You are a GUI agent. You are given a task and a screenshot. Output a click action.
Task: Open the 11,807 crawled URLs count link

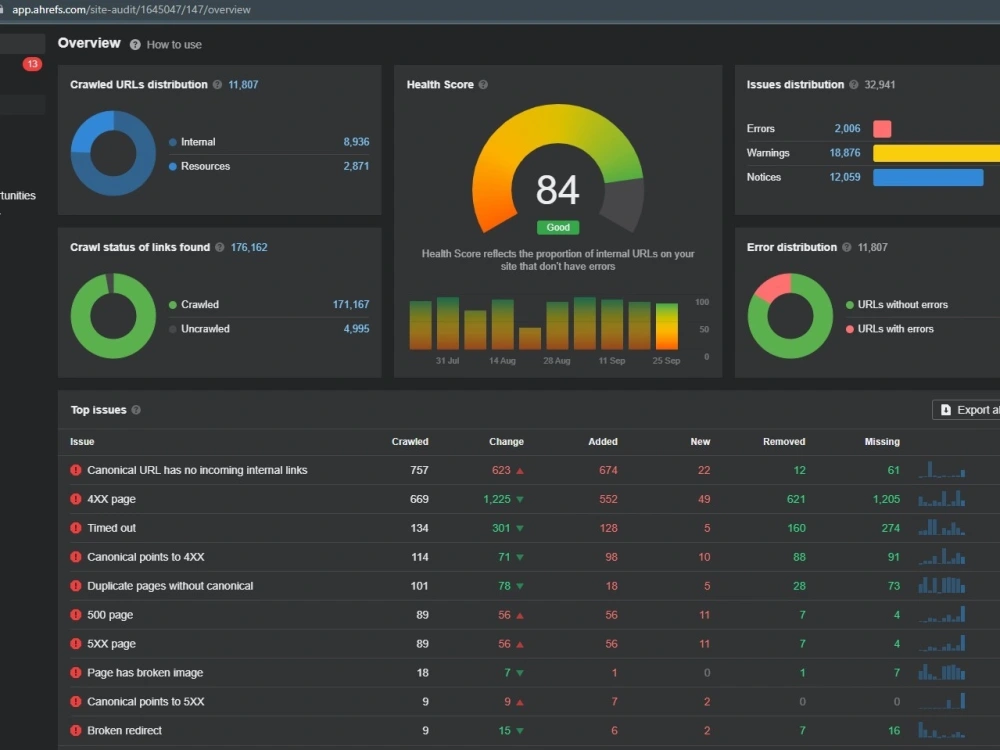click(244, 85)
